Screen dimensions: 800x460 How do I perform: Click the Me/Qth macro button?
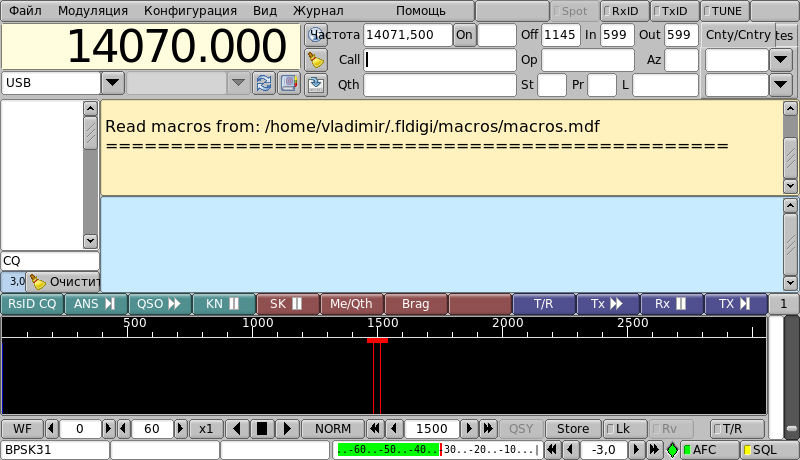coord(351,304)
